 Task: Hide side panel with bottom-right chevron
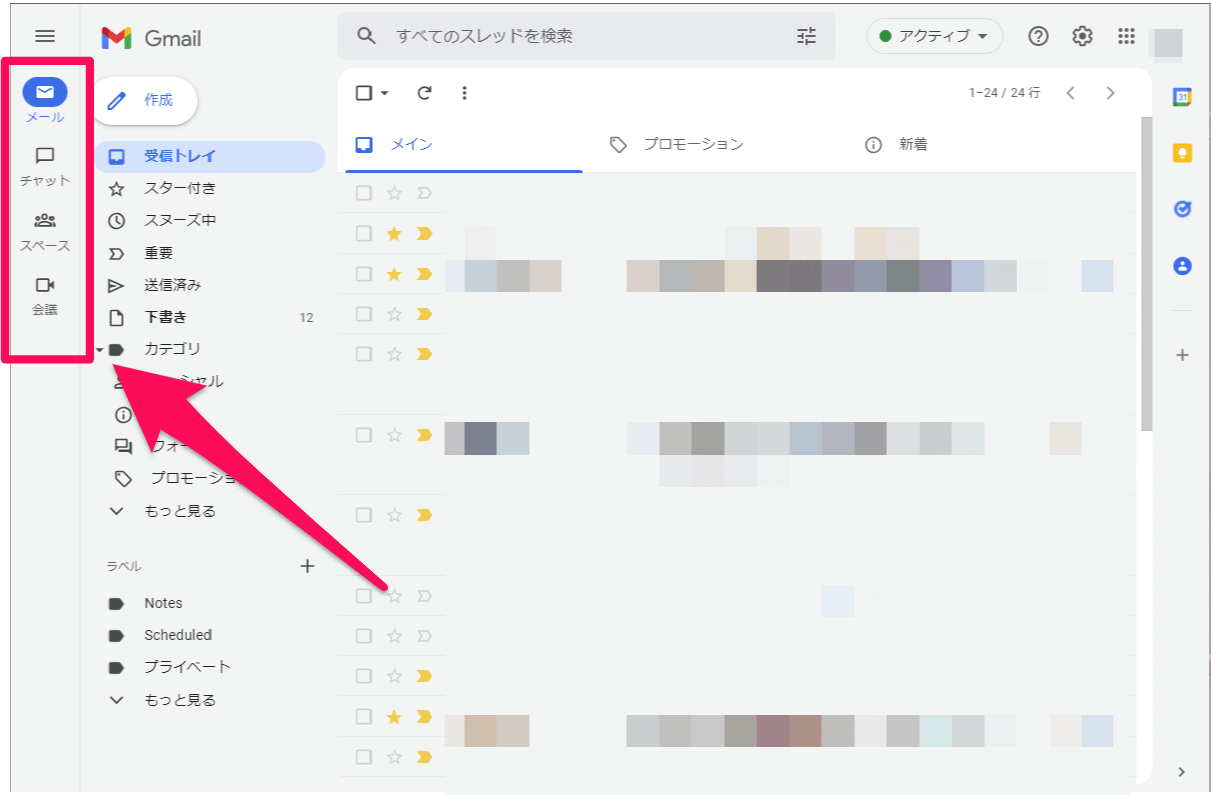pyautogui.click(x=1182, y=771)
